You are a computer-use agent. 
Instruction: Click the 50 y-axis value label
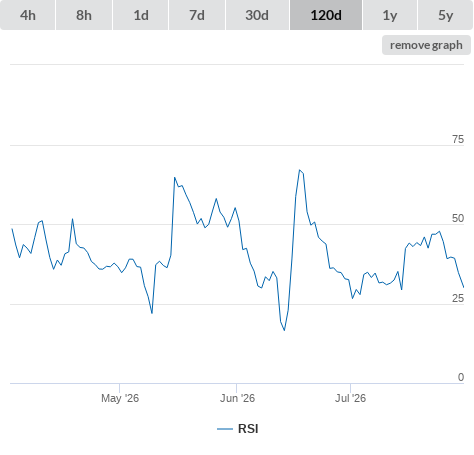[458, 218]
